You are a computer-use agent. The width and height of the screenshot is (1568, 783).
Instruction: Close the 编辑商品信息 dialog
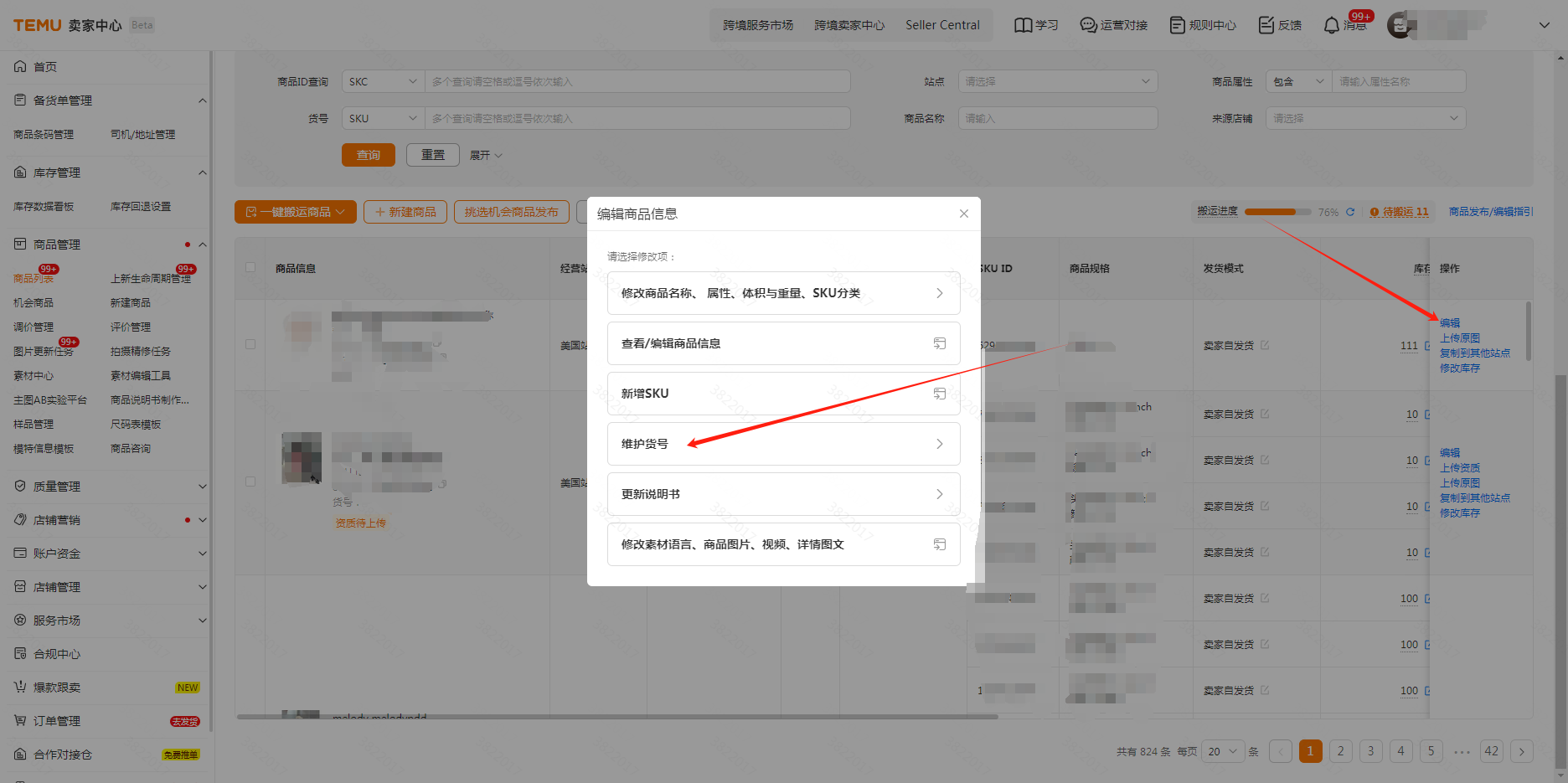pos(964,214)
